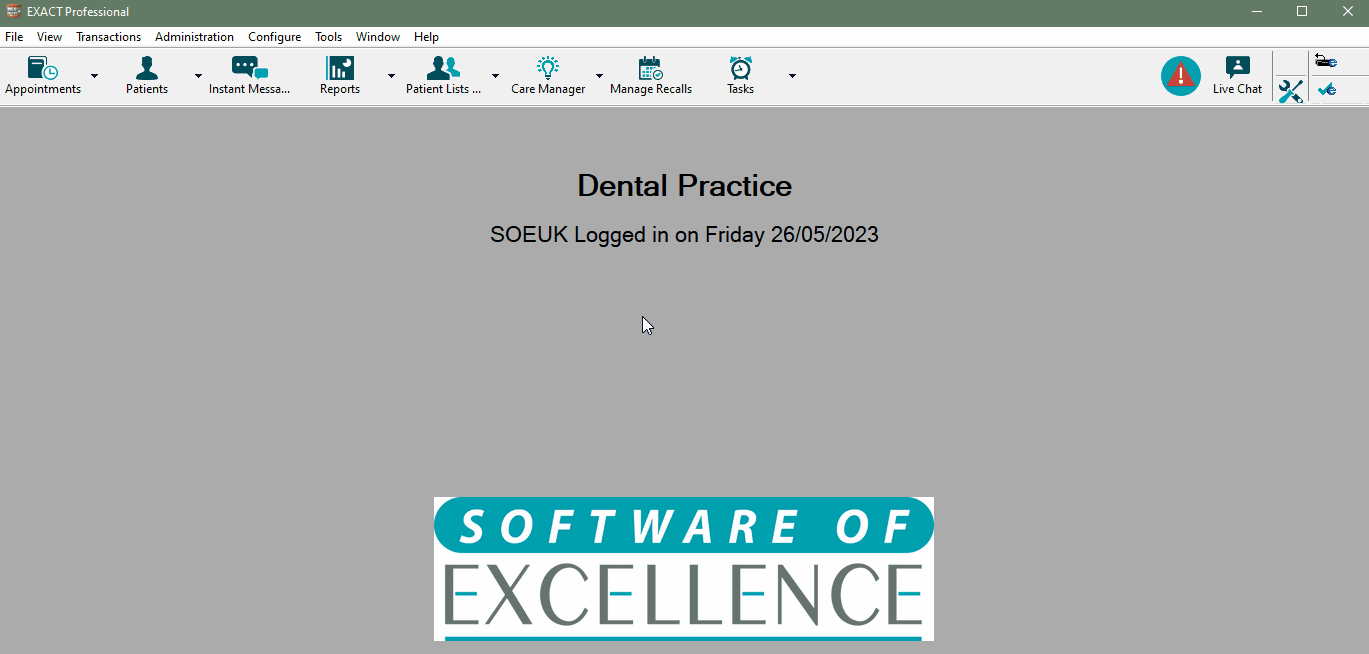The height and width of the screenshot is (654, 1369).
Task: Expand the Patient Lists dropdown arrow
Action: (495, 76)
